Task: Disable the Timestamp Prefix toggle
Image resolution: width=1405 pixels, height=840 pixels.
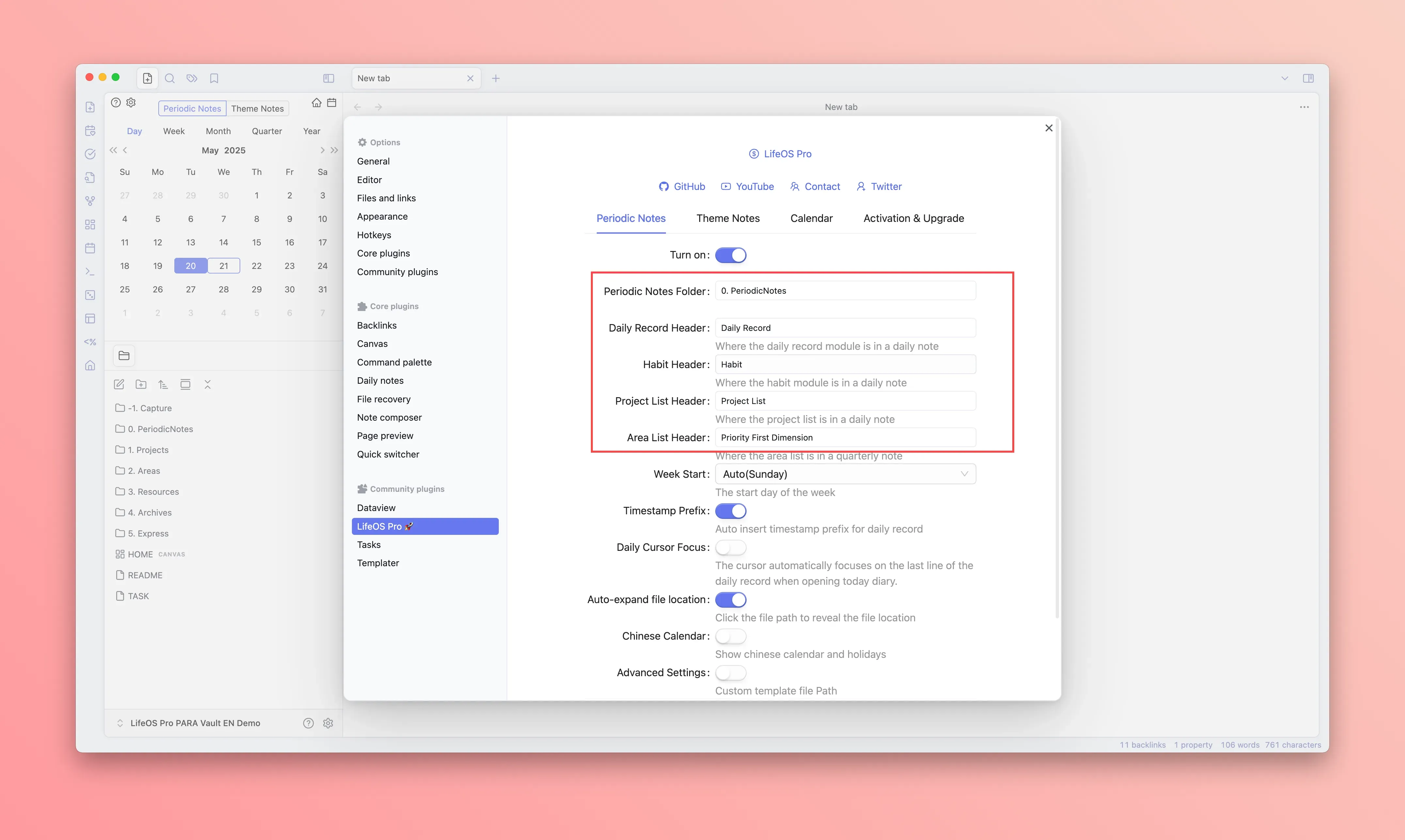Action: (x=731, y=511)
